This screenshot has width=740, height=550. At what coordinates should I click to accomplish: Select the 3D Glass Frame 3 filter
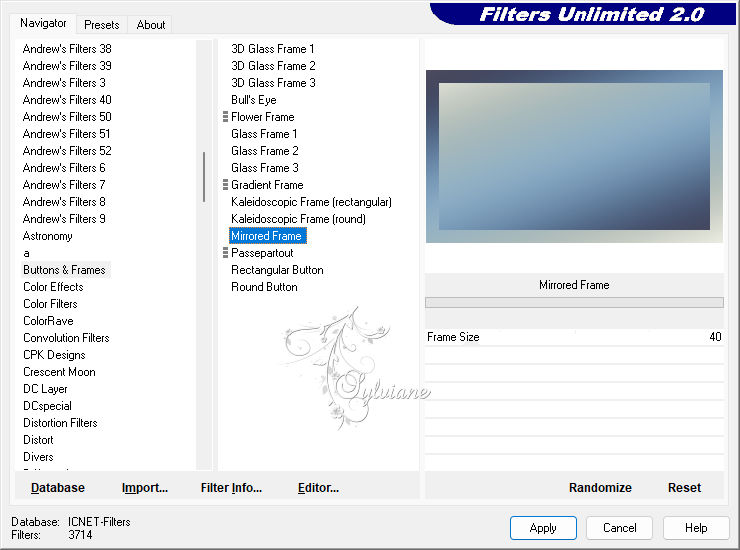click(273, 83)
